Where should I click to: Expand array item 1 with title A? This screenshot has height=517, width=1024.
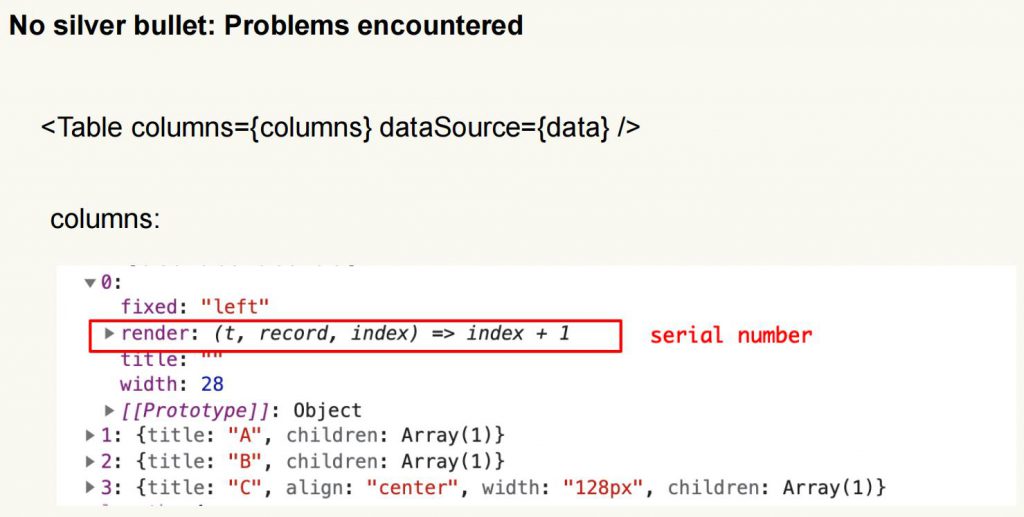coord(91,436)
